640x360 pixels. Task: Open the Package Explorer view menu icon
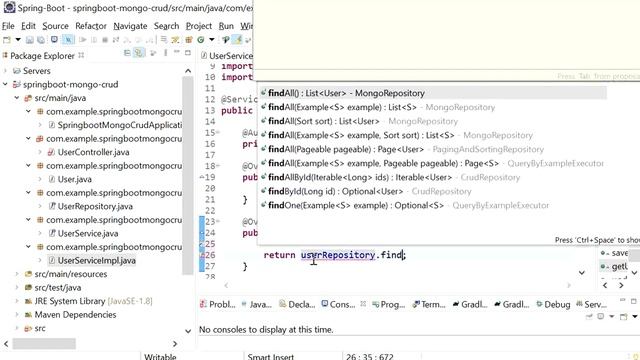pyautogui.click(x=165, y=53)
